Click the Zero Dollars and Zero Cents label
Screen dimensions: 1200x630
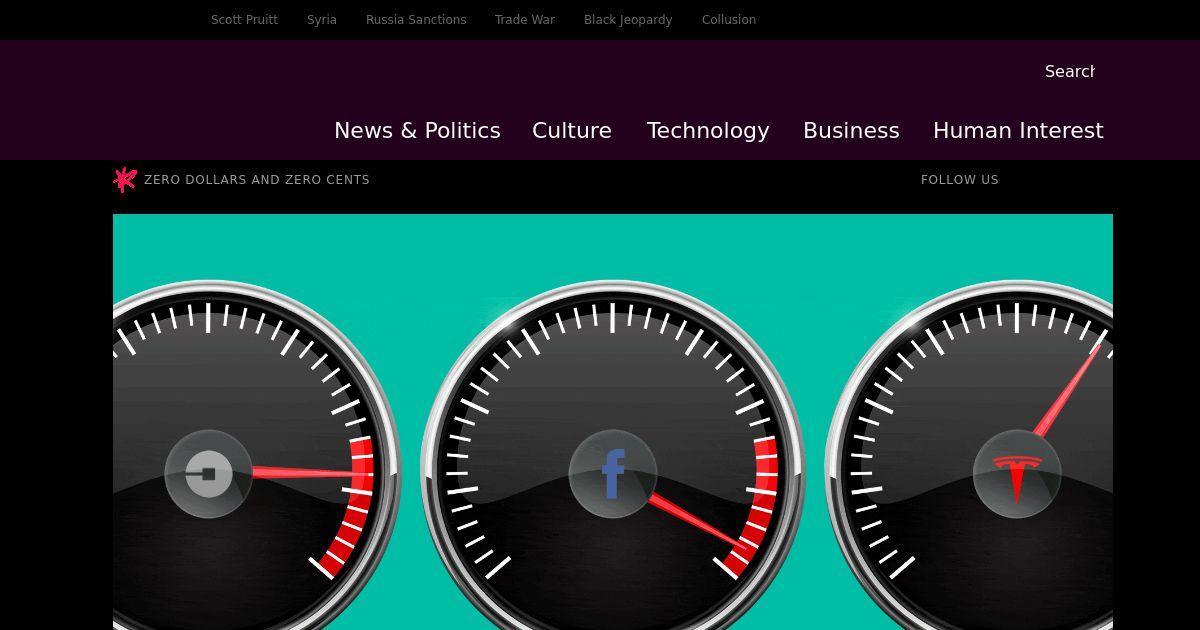tap(257, 180)
